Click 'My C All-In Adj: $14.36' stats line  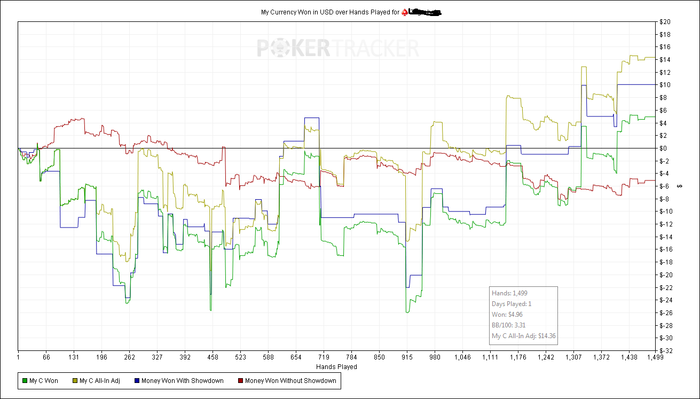point(524,336)
